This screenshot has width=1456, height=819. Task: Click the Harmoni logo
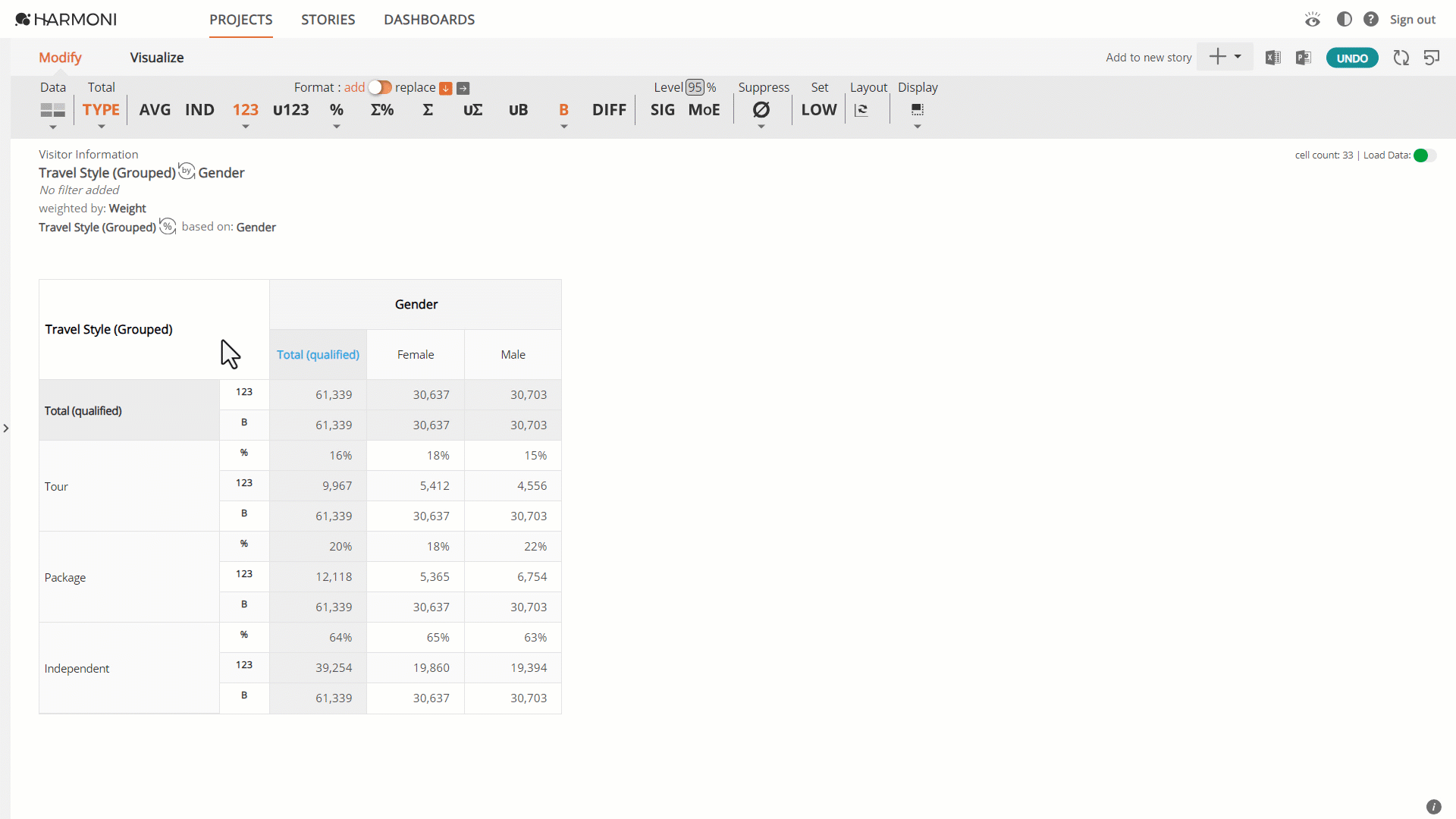pyautogui.click(x=66, y=19)
